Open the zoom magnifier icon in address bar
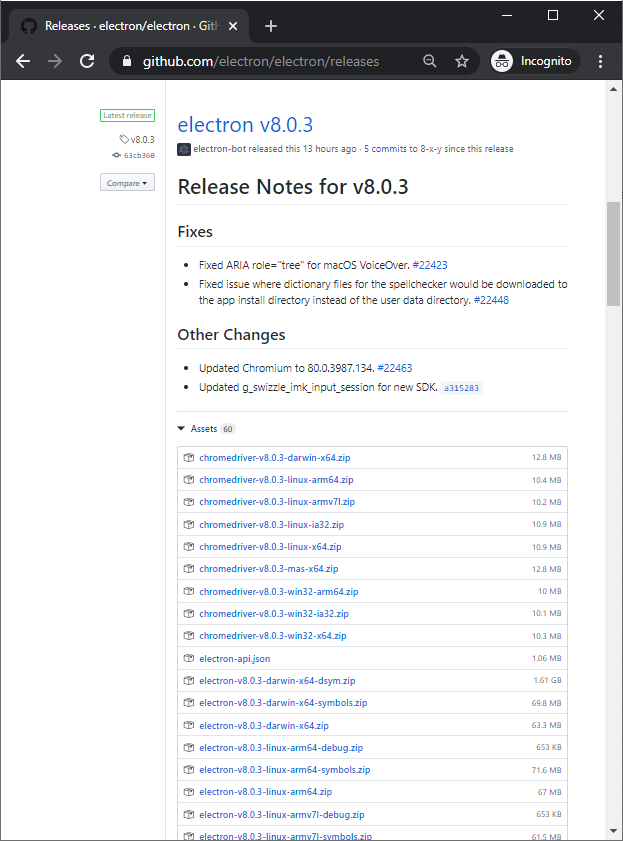Viewport: 623px width, 841px height. pyautogui.click(x=429, y=61)
